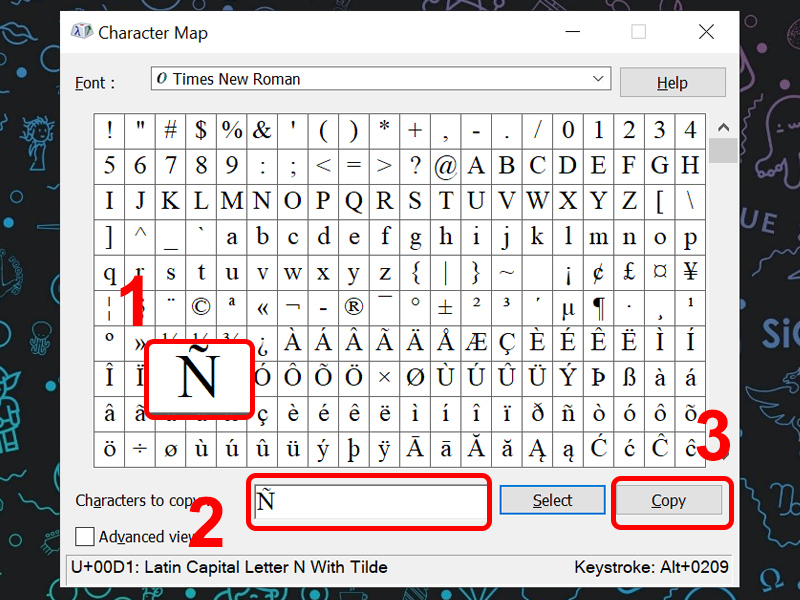This screenshot has height=600, width=800.
Task: Pick the pilcrow ¶ paragraph symbol
Action: point(598,307)
